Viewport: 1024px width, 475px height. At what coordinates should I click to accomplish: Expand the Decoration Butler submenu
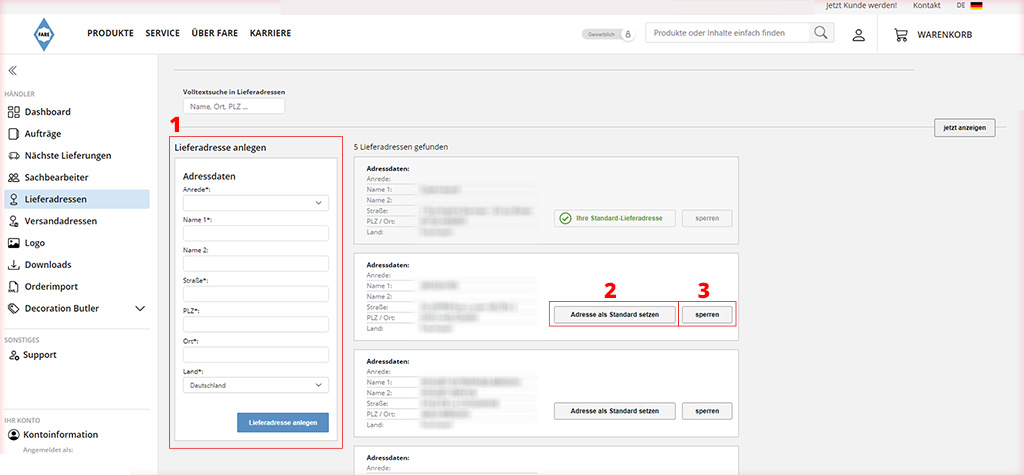click(140, 309)
